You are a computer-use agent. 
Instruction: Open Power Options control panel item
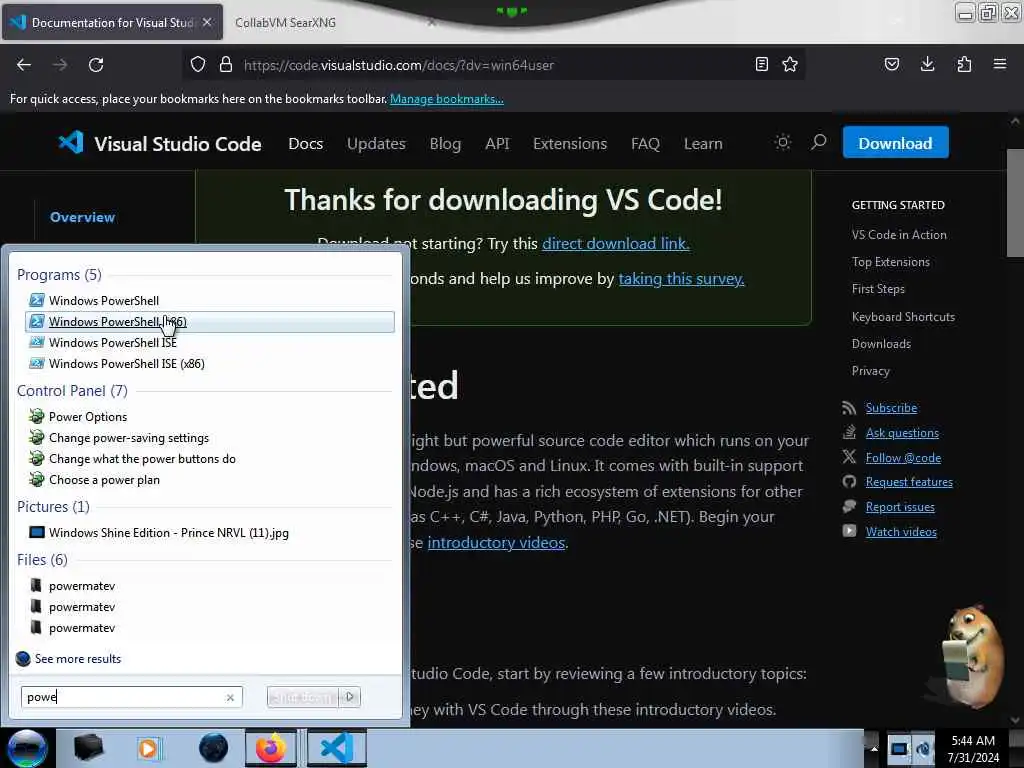coord(210,417)
